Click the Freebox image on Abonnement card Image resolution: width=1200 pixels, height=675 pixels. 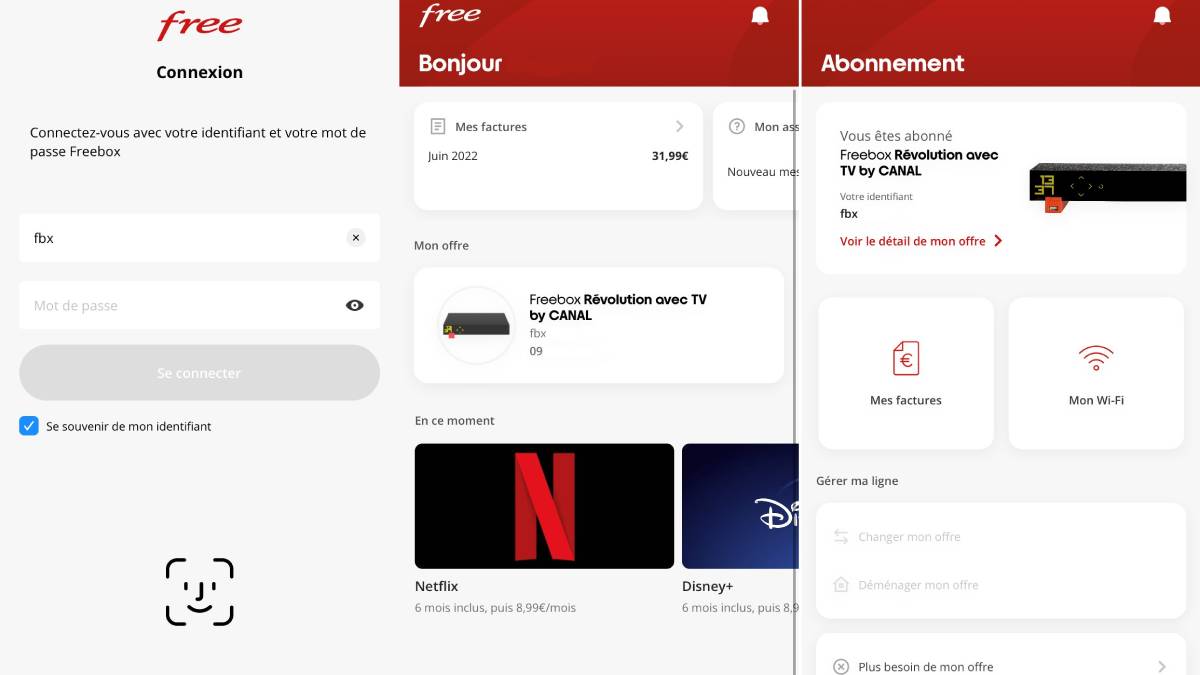click(x=1107, y=187)
